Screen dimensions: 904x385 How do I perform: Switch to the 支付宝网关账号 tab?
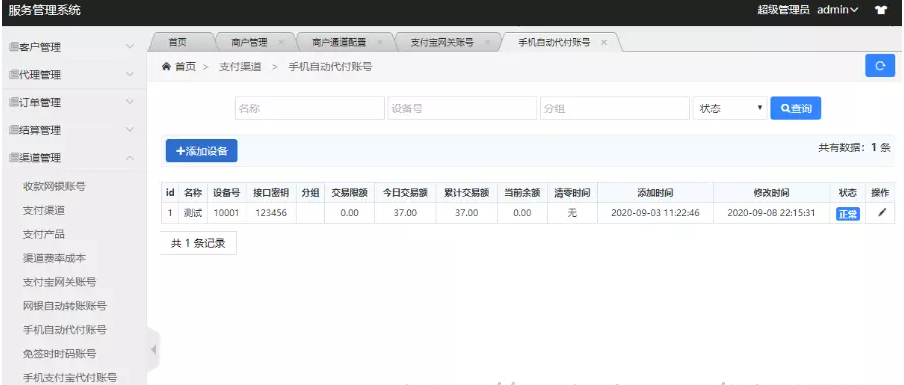[442, 42]
